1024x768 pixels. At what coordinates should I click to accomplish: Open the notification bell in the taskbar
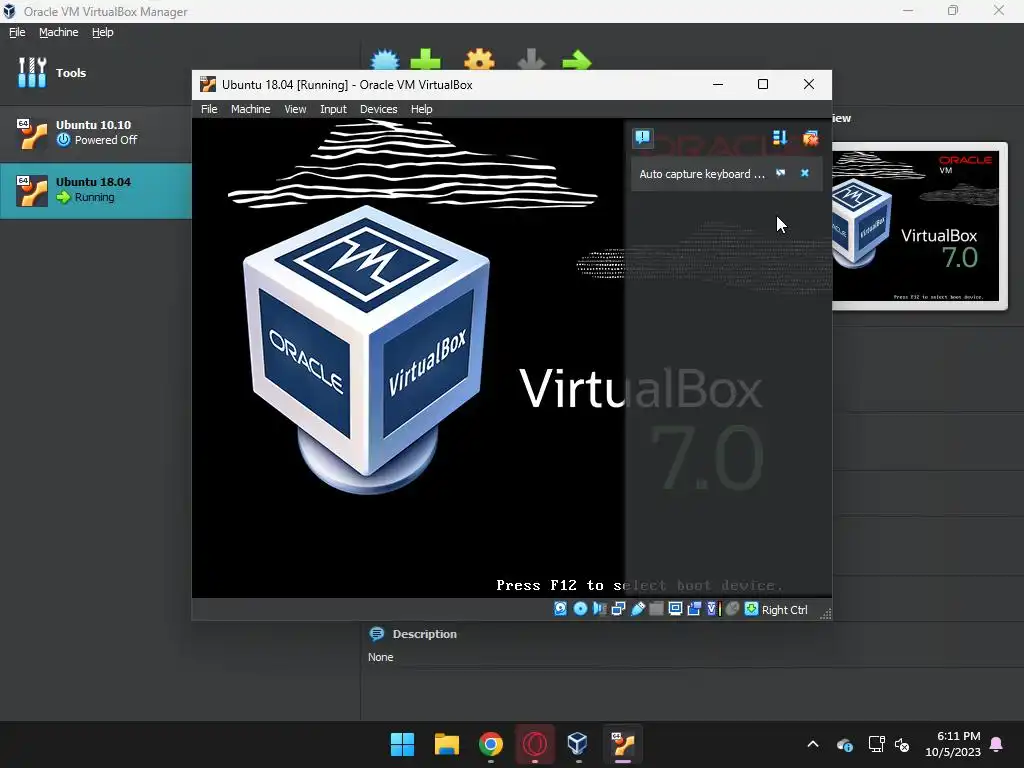point(997,744)
